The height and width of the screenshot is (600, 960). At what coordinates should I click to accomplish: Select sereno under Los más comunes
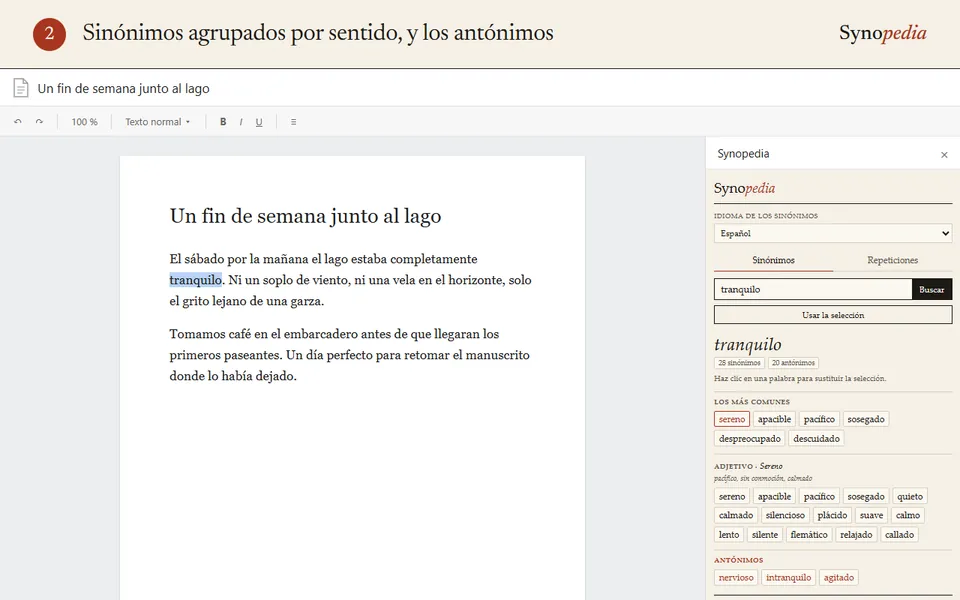(x=732, y=419)
